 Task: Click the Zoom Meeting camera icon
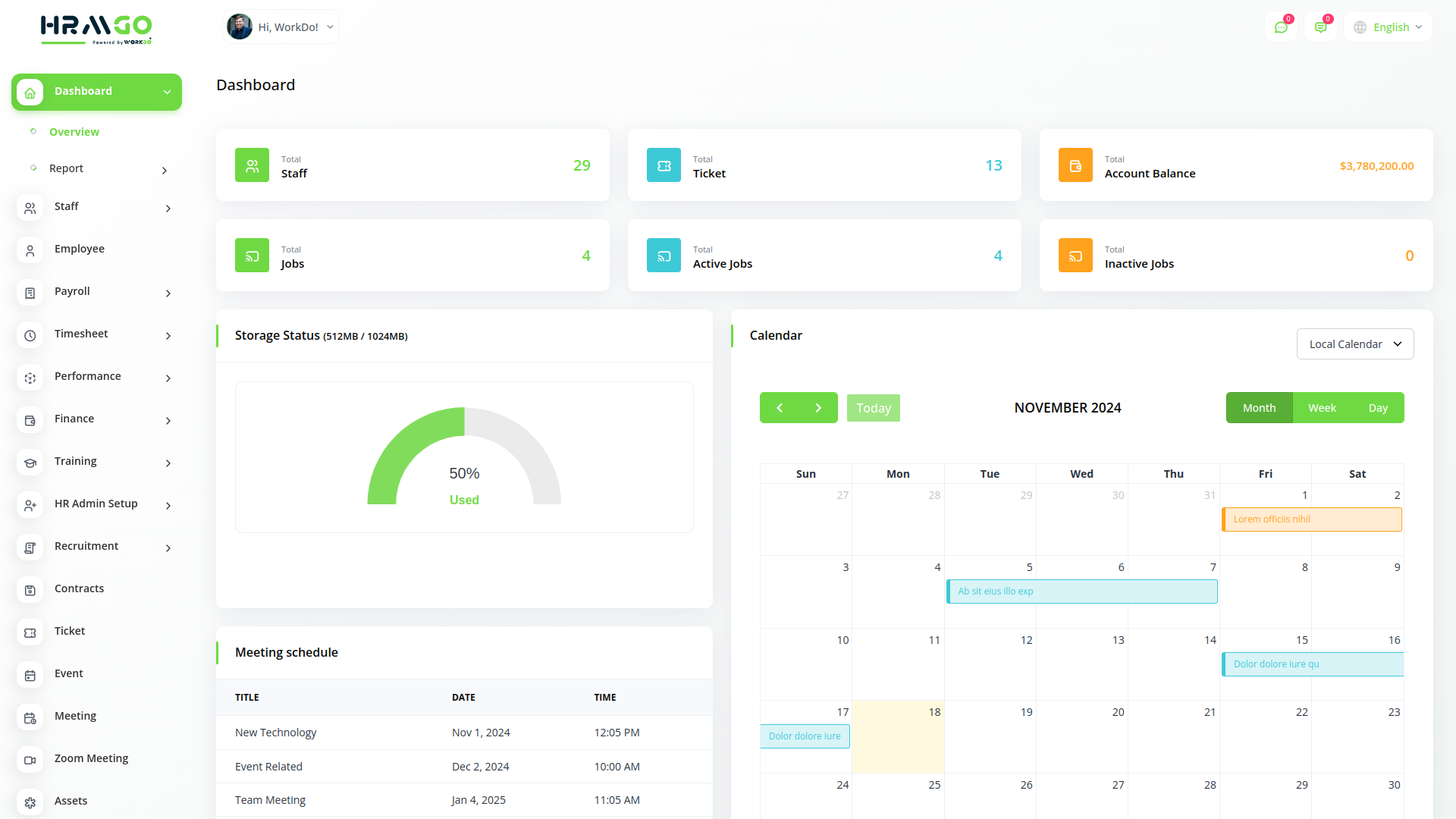pyautogui.click(x=30, y=760)
